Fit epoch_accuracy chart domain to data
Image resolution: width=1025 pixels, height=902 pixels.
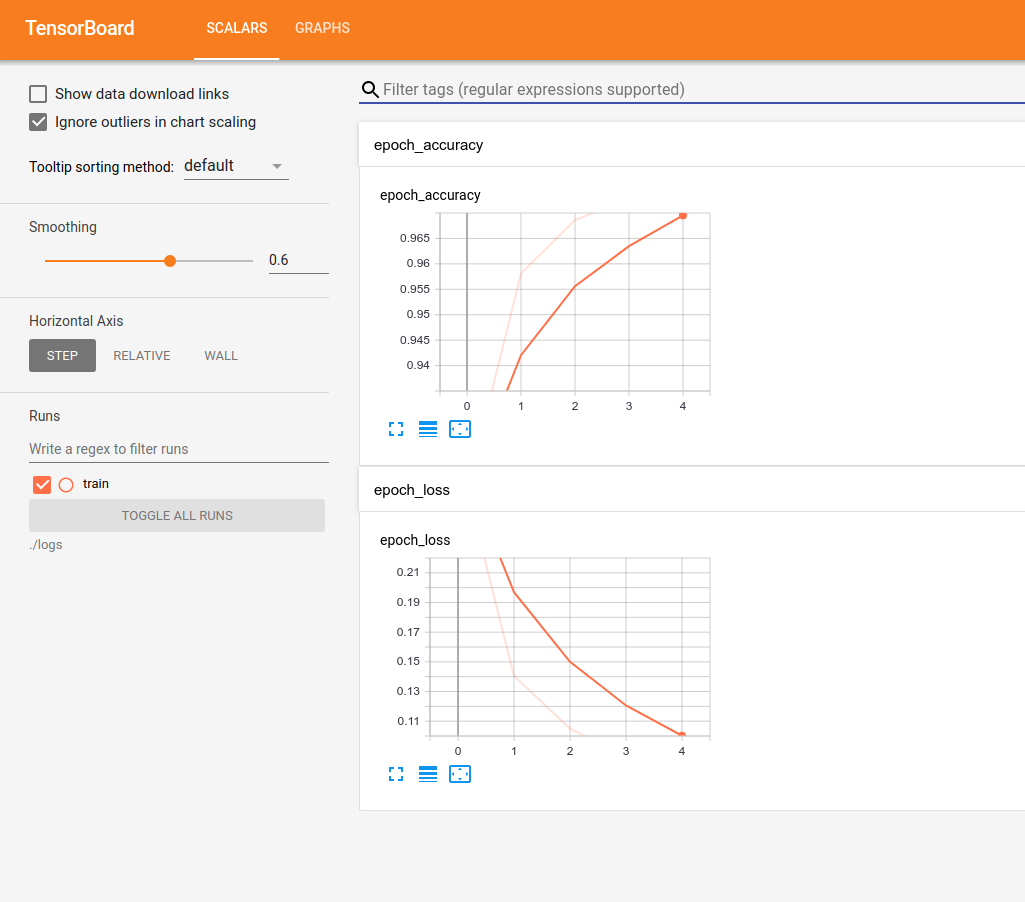460,428
